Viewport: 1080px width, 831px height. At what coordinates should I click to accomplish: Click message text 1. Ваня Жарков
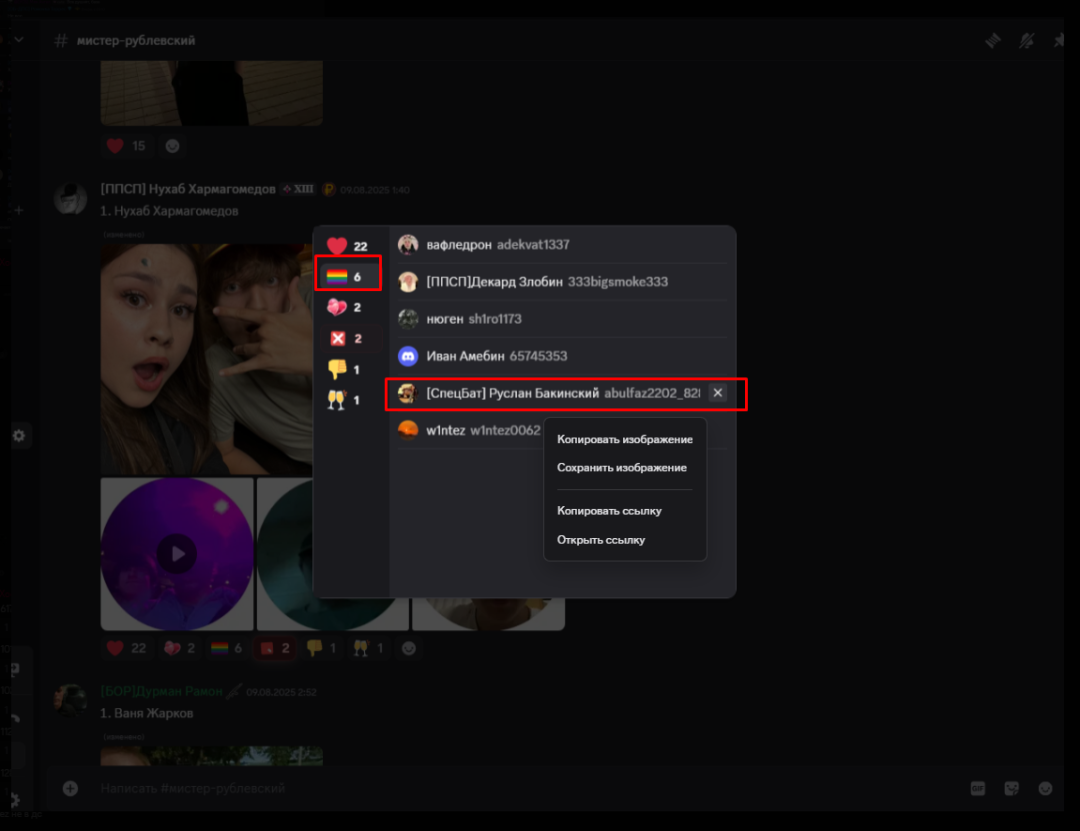(x=147, y=713)
